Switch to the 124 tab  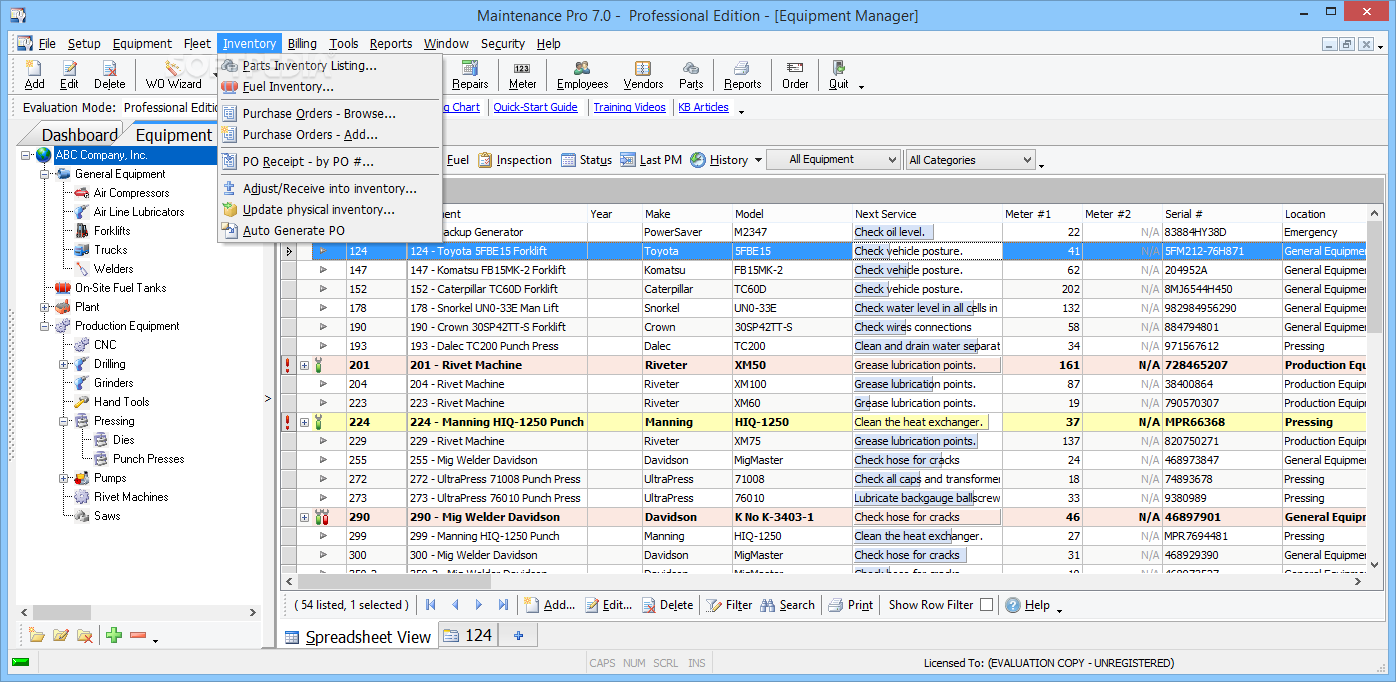[468, 635]
